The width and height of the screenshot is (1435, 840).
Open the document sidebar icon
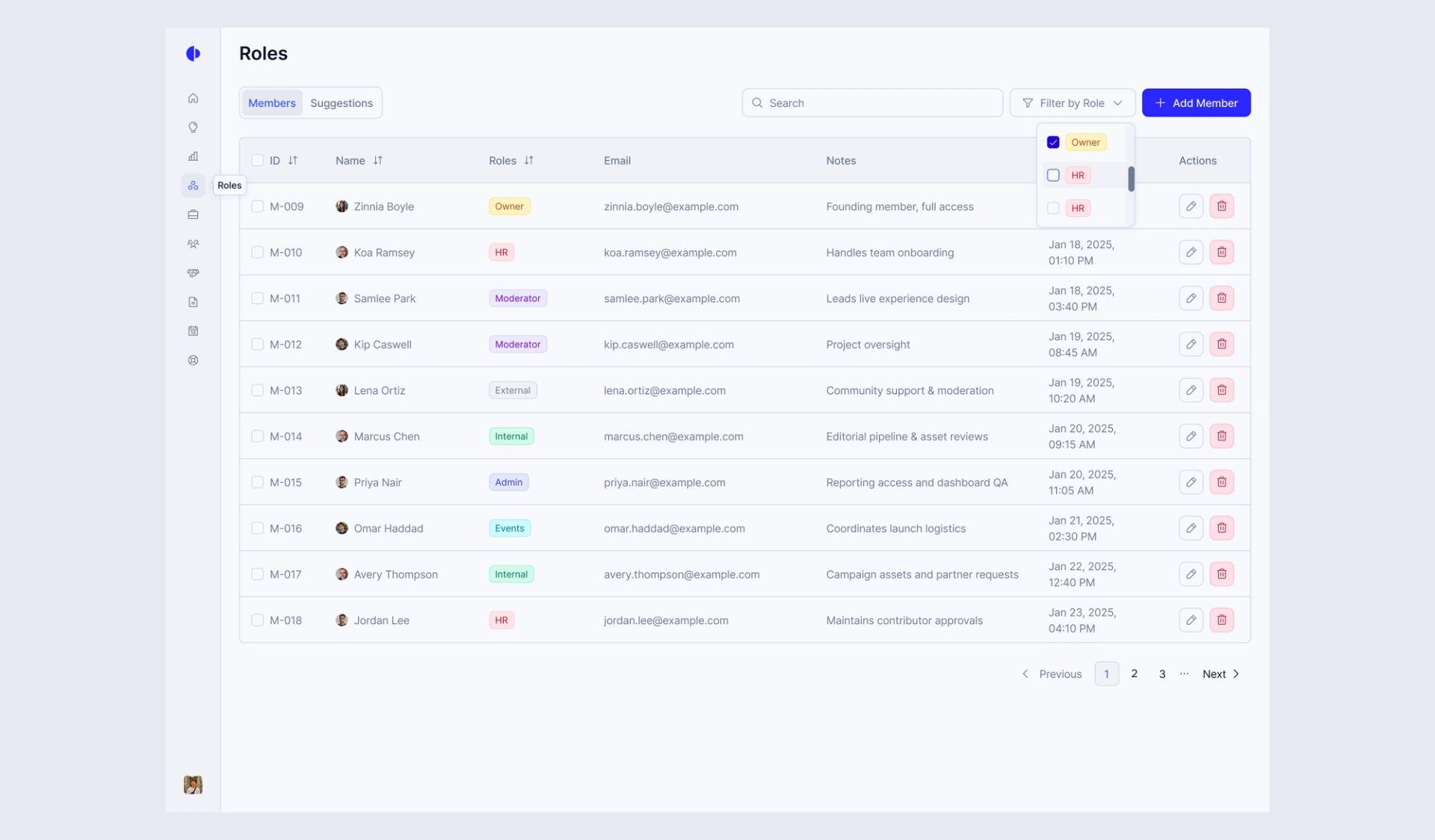click(193, 302)
